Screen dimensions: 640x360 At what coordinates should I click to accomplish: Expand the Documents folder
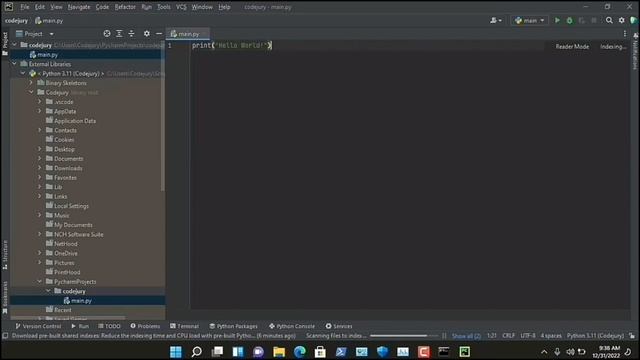pyautogui.click(x=40, y=158)
